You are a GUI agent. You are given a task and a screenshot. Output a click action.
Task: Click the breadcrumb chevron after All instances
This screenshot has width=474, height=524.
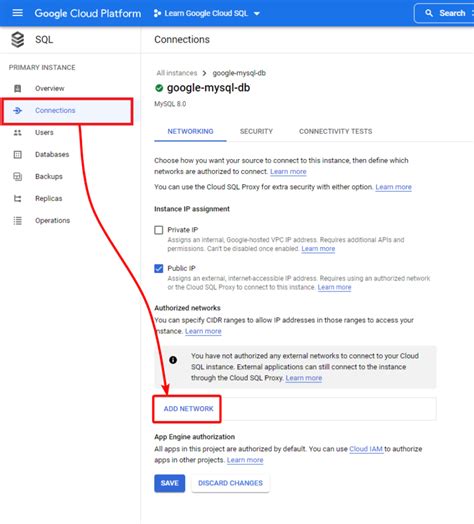(x=204, y=73)
